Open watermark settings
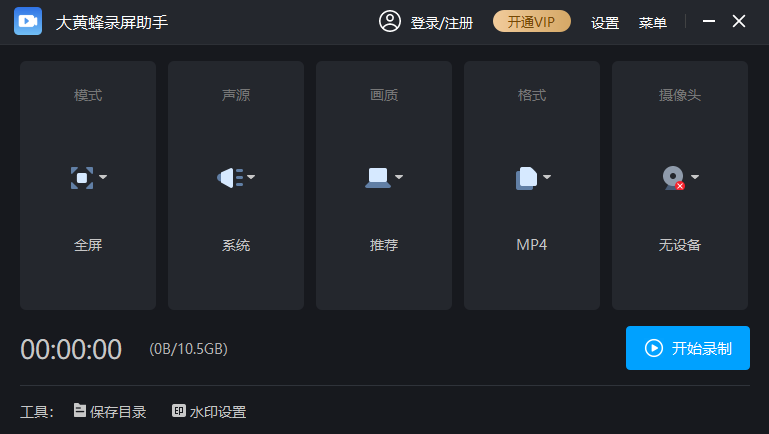The width and height of the screenshot is (769, 434). (x=209, y=411)
